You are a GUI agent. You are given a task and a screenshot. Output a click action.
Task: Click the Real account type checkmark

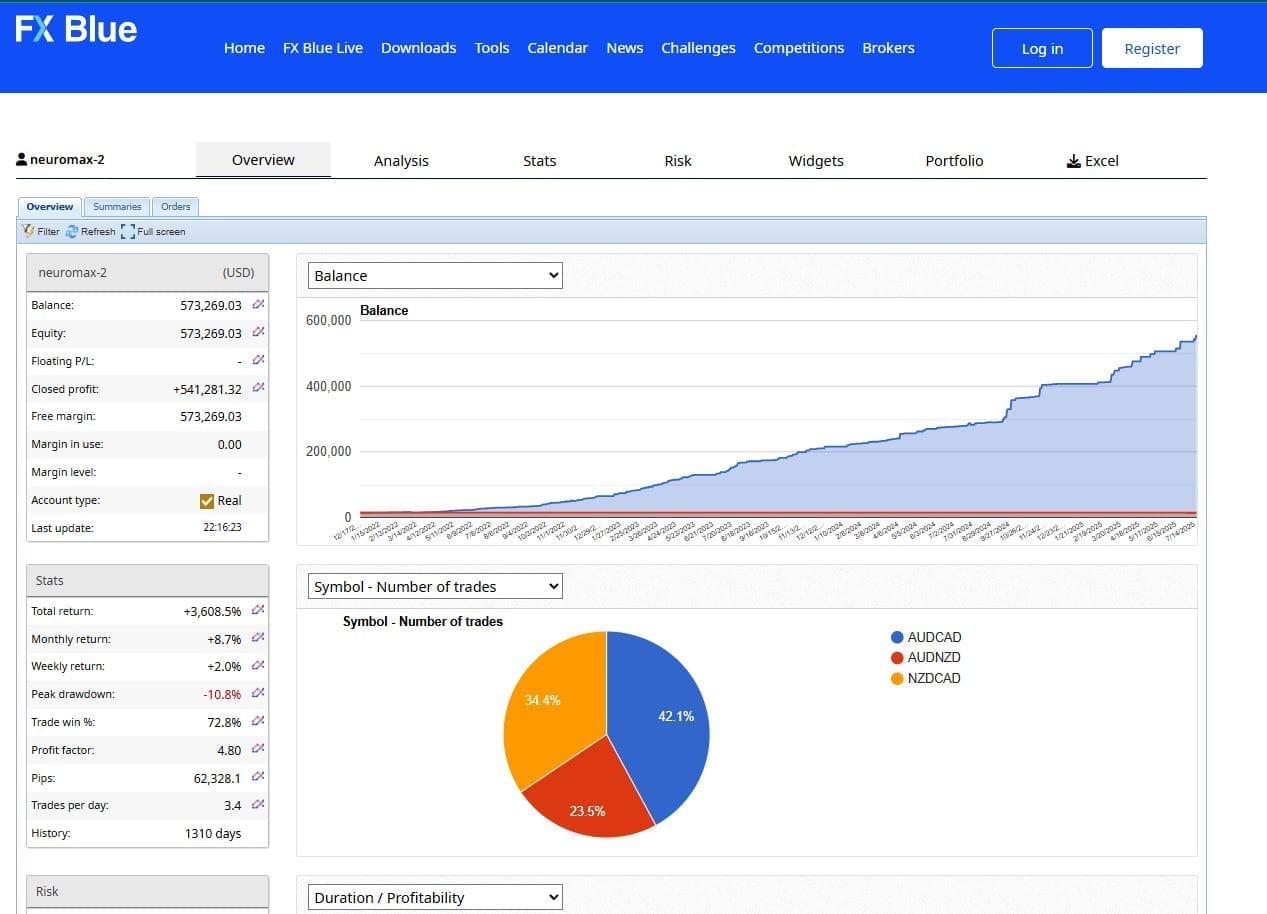[207, 501]
